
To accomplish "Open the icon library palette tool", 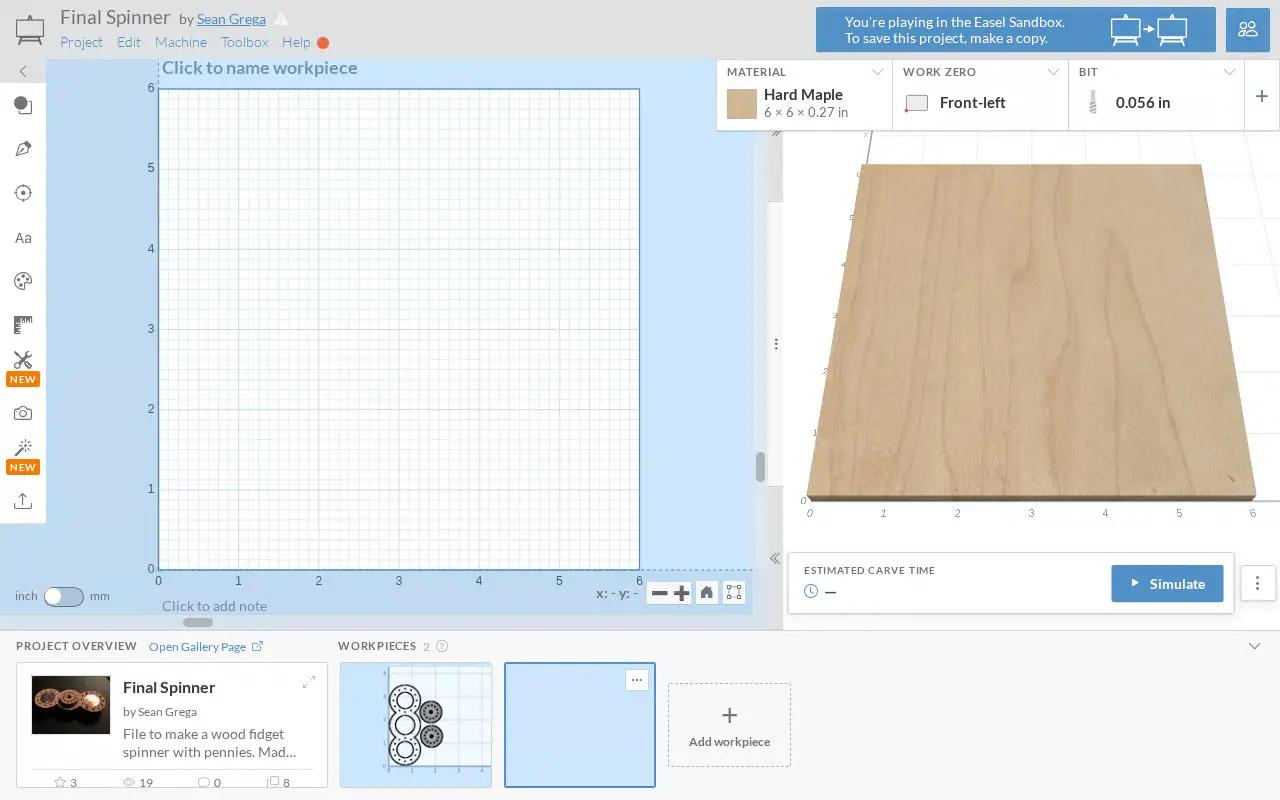I will tap(23, 281).
